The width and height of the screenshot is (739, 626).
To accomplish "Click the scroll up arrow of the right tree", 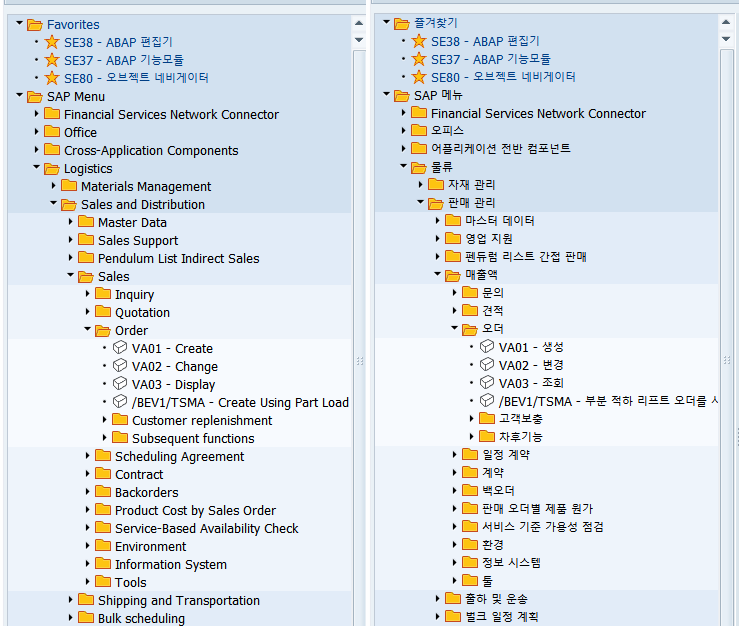I will pos(726,22).
